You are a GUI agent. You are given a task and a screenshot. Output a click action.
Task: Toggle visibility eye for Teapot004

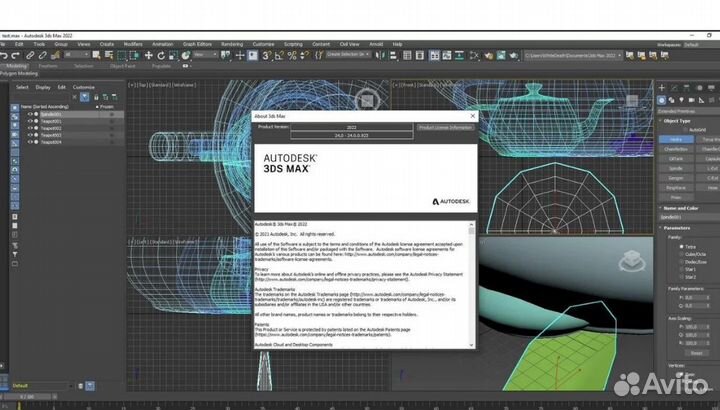coord(30,142)
